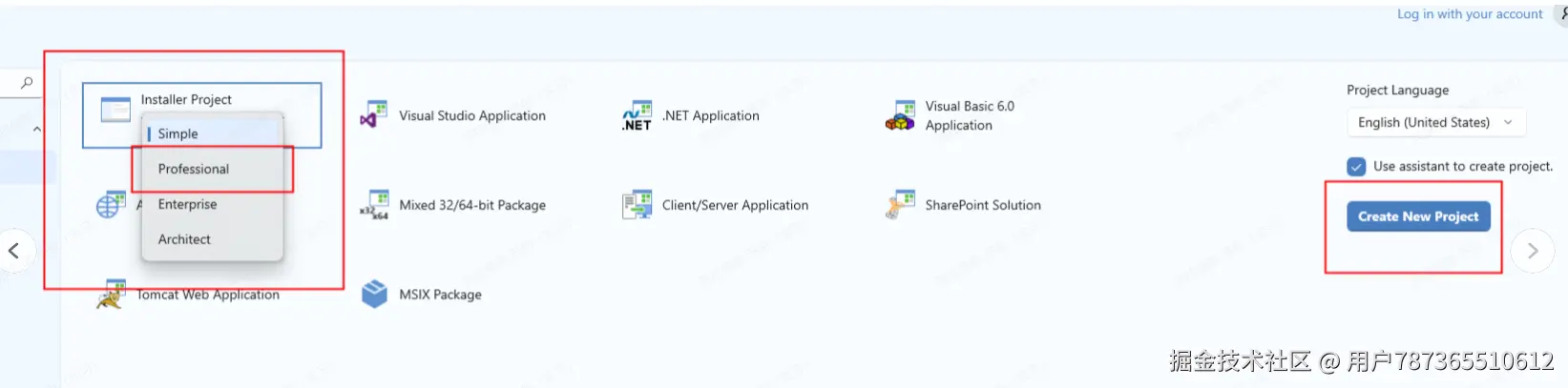
Task: Pick Architect from the edition menu
Action: coord(184,239)
